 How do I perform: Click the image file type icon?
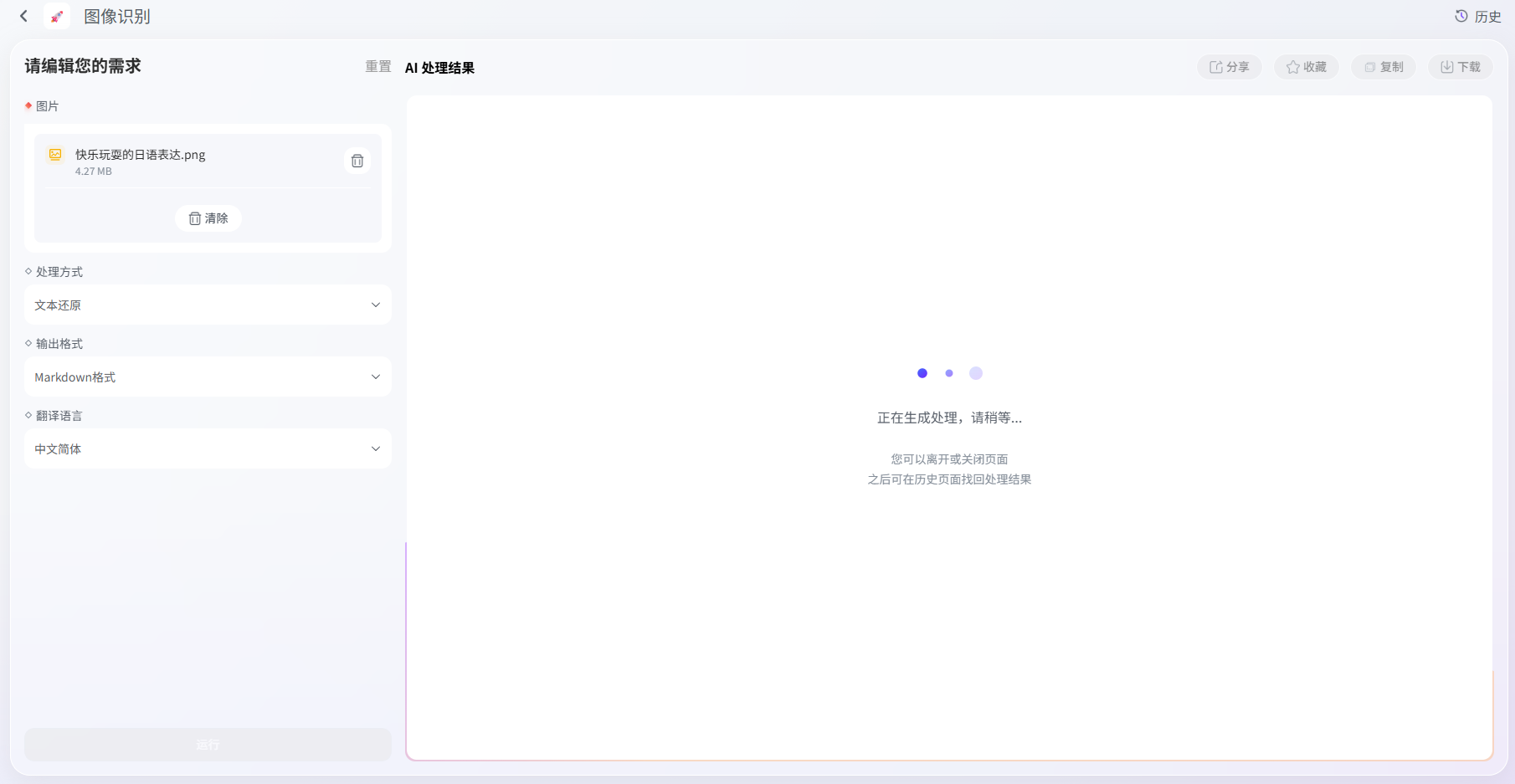(55, 154)
